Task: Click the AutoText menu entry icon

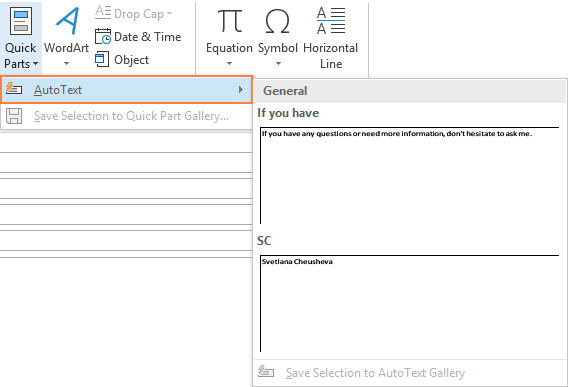Action: click(14, 89)
